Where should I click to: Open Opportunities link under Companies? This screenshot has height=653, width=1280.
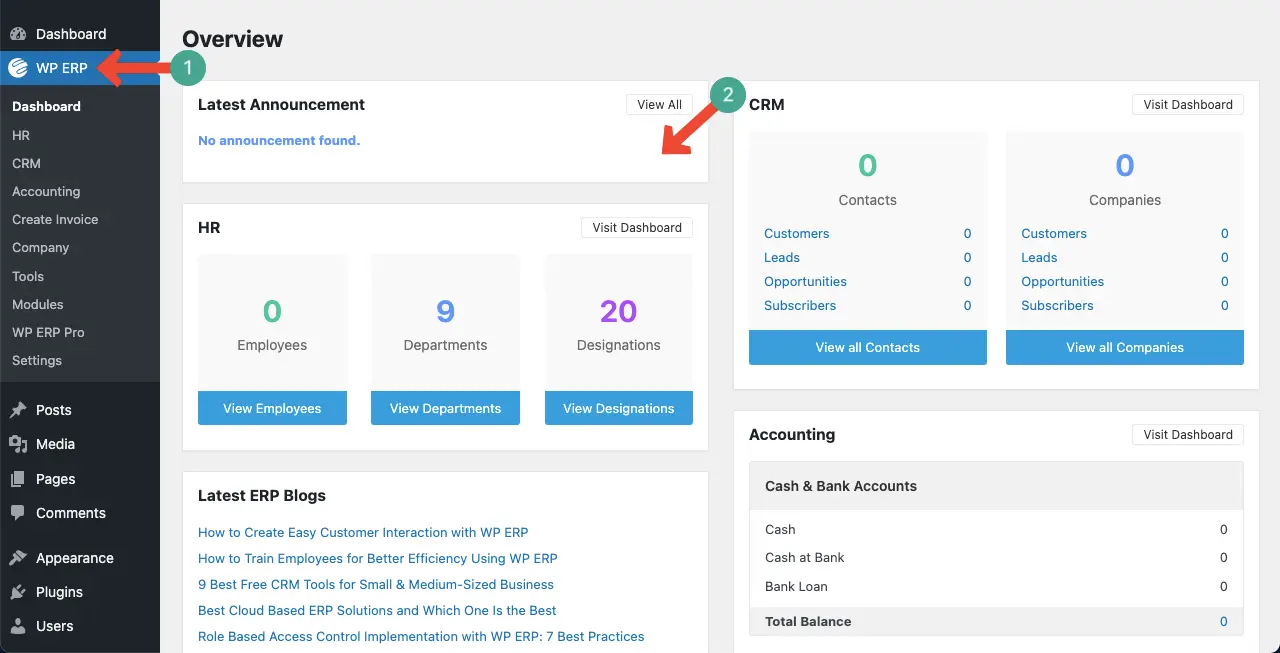(1062, 281)
